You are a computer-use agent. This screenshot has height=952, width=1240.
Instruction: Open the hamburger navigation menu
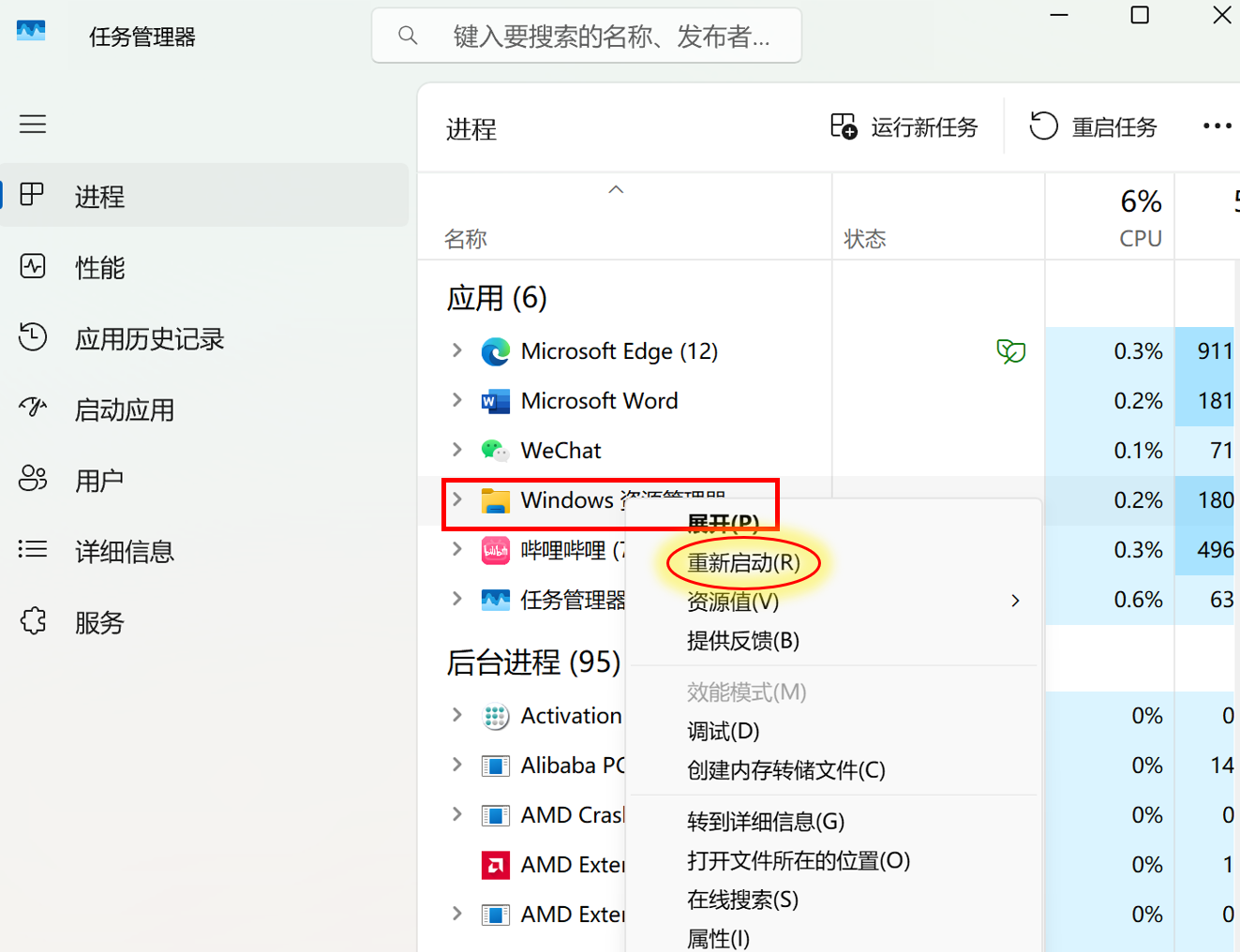click(x=33, y=124)
